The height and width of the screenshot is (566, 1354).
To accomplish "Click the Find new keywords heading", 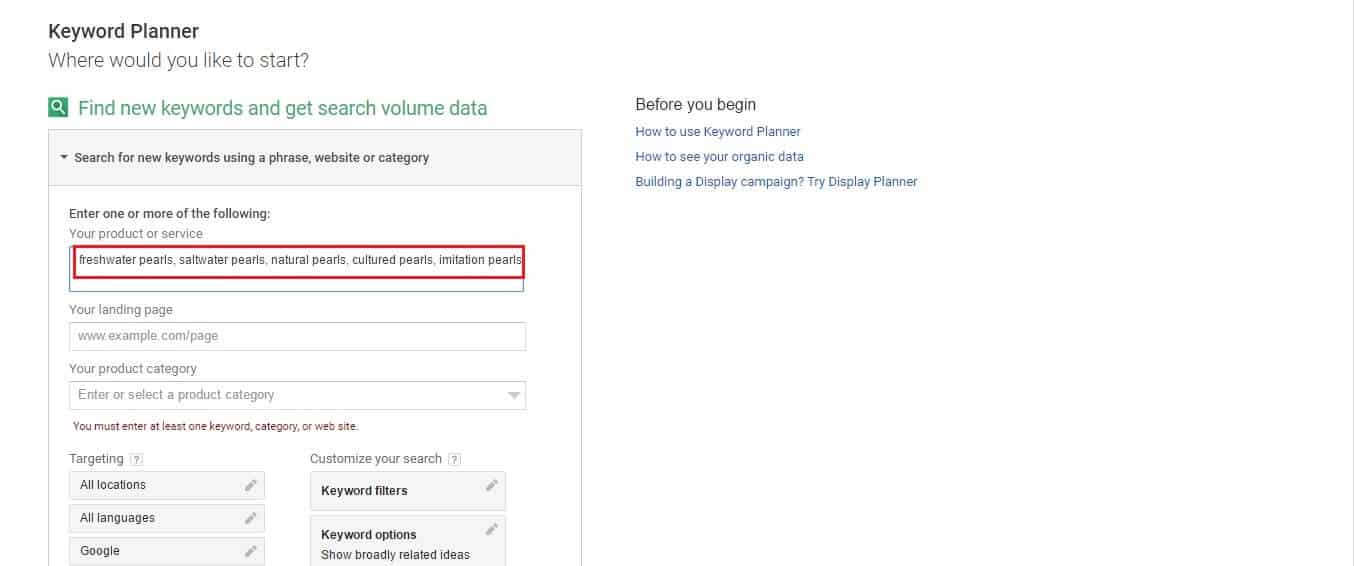I will point(282,108).
